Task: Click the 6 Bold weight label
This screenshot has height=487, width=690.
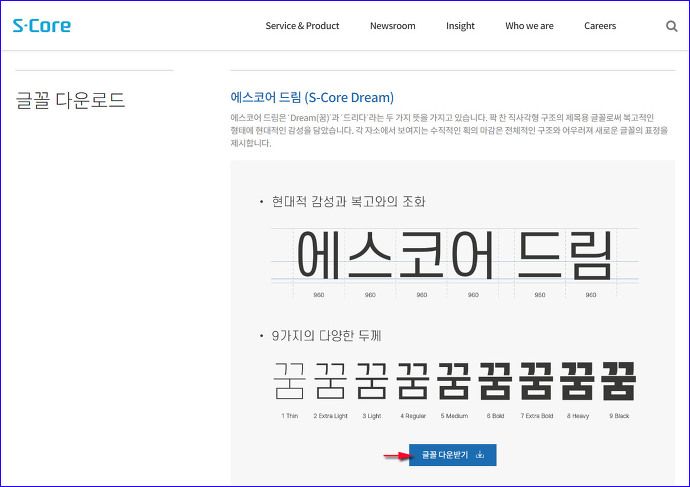Action: point(495,416)
